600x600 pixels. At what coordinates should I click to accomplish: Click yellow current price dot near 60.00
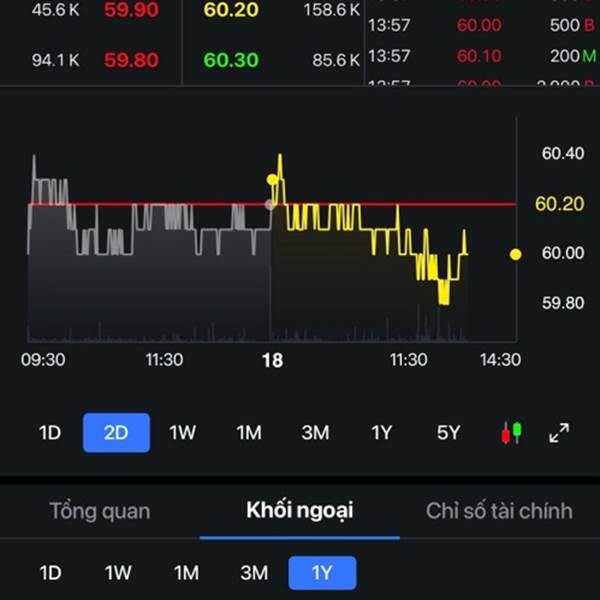click(x=515, y=254)
